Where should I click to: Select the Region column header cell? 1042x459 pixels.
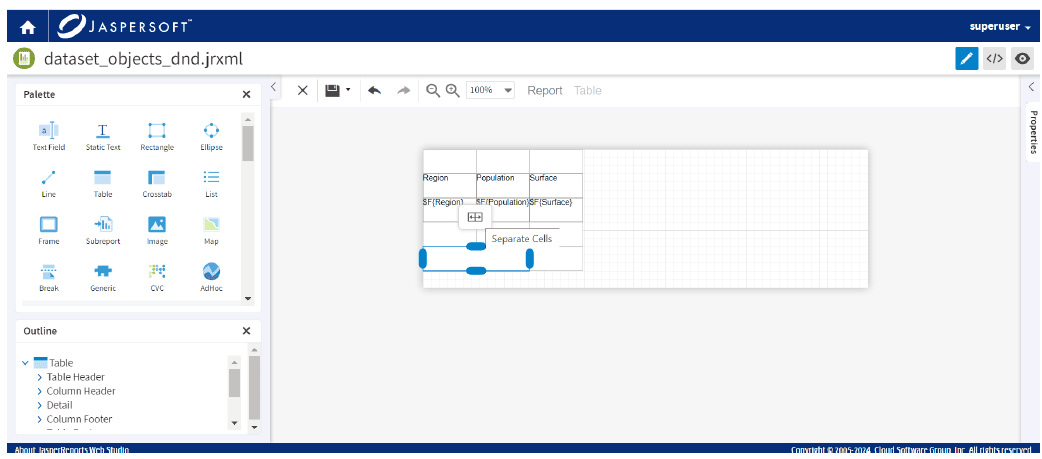point(449,185)
